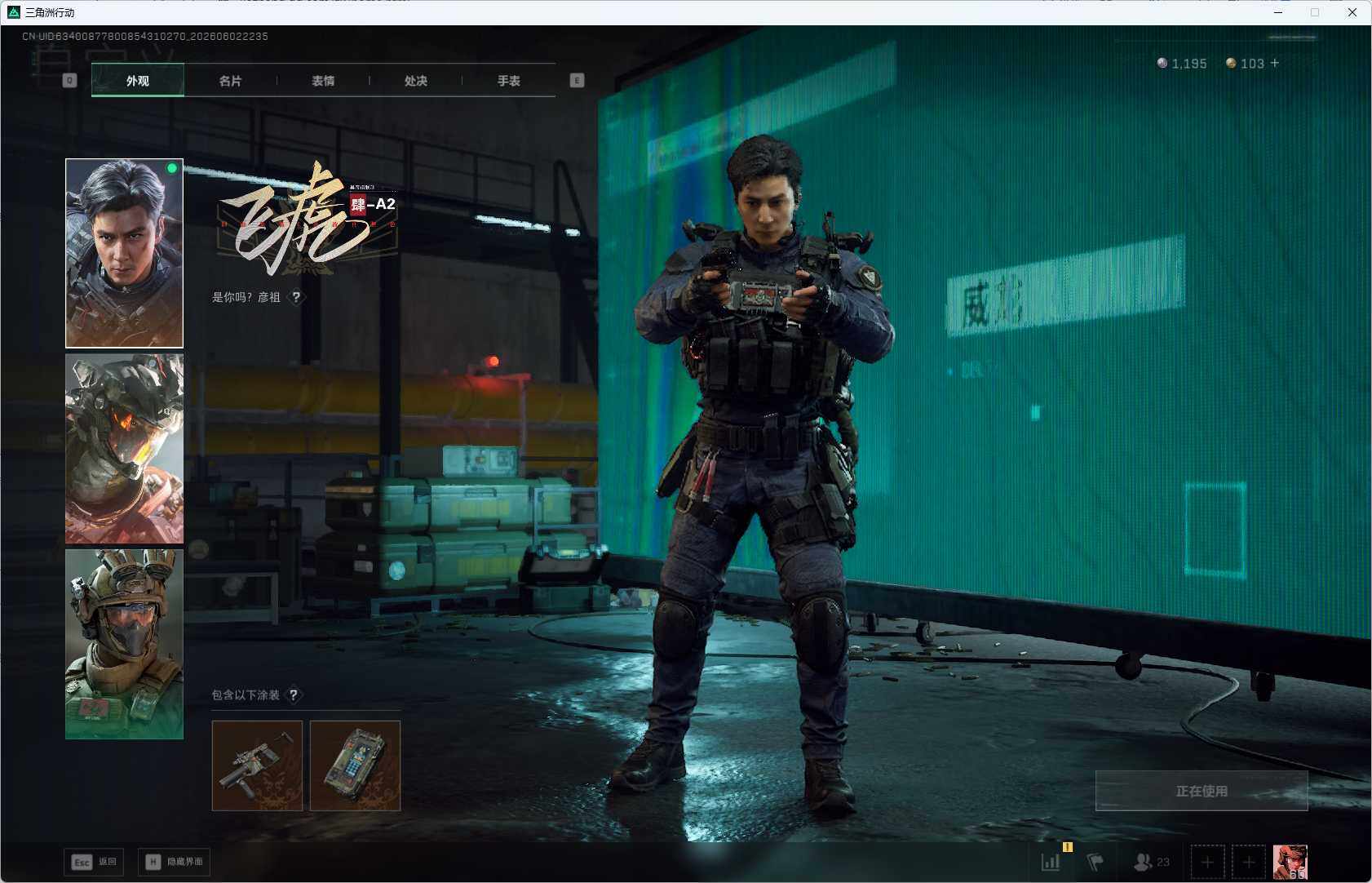Click the first empty teammate plus slot
1372x883 pixels.
point(1207,862)
